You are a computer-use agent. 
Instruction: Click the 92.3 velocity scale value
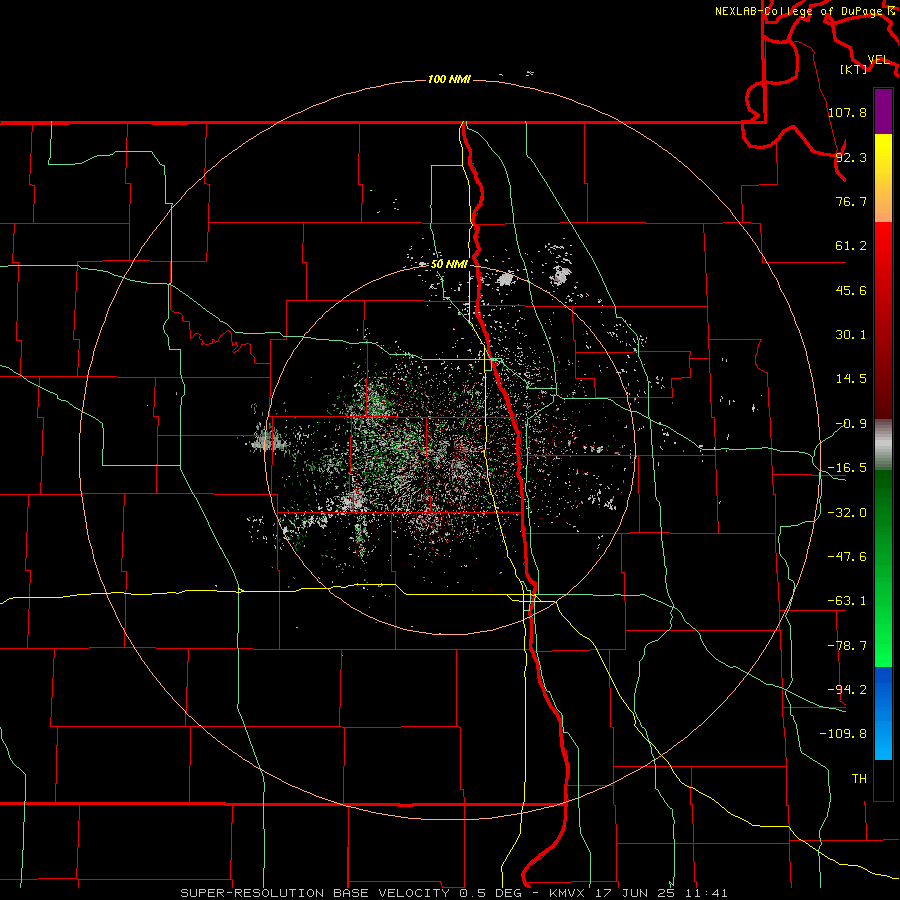851,157
